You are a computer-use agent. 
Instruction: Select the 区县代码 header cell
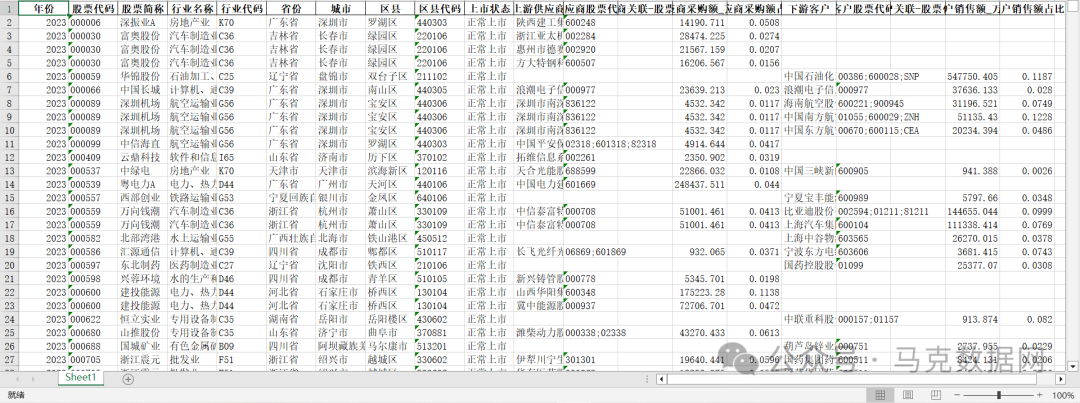click(x=439, y=10)
